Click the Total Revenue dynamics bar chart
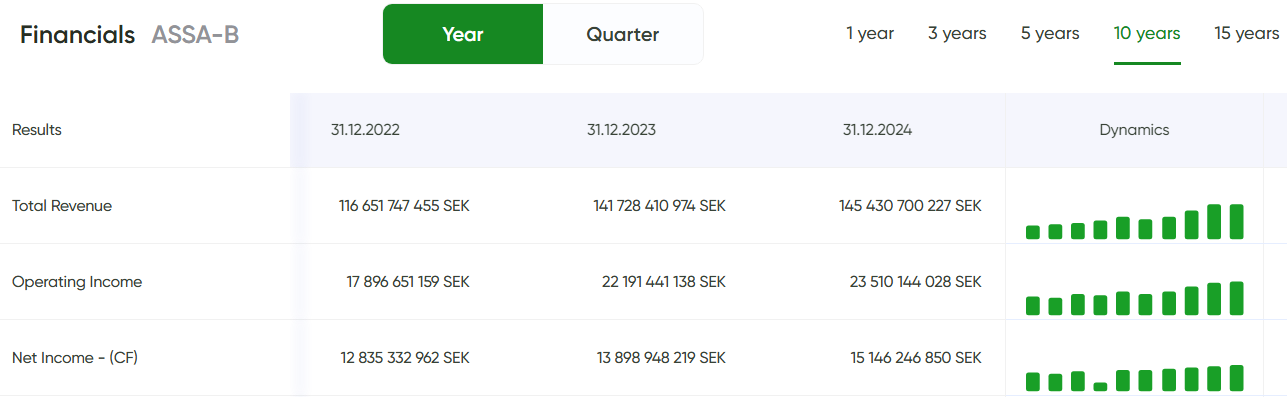 click(1134, 221)
